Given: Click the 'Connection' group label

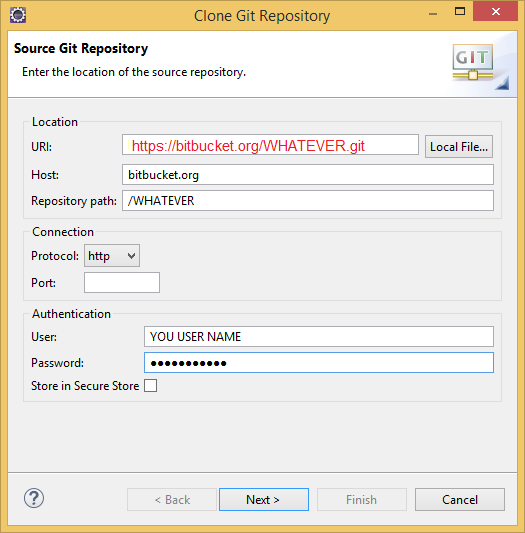Looking at the screenshot, I should click(x=63, y=232).
